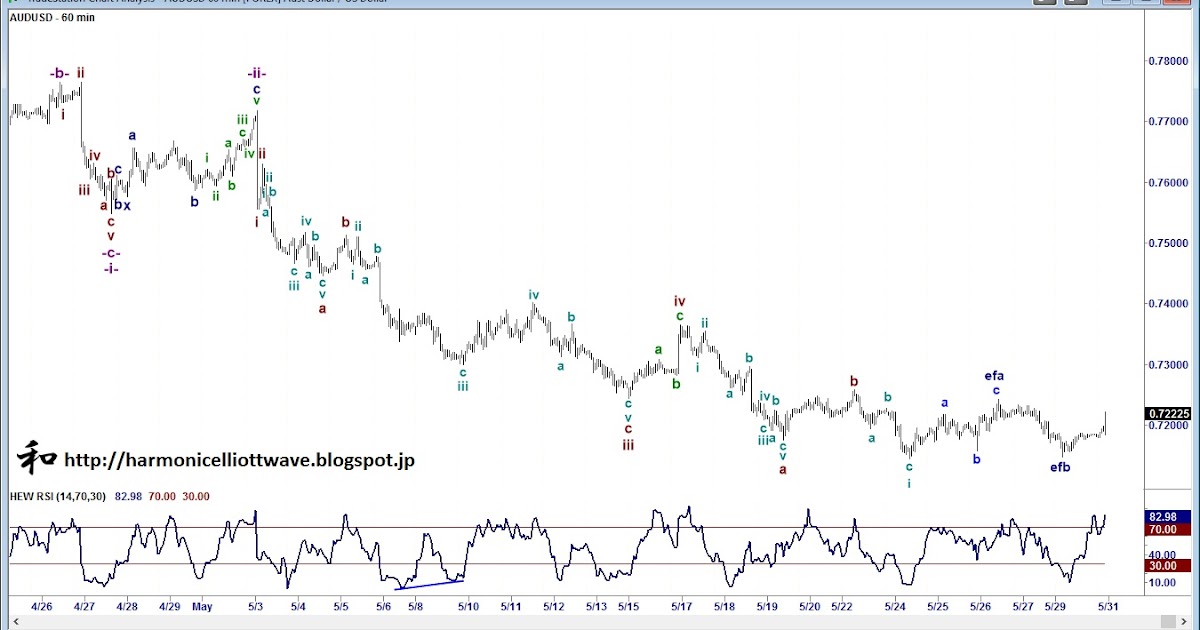Screen dimensions: 1200x630
Task: Click the blue 82.98 RSI scale box
Action: (x=1166, y=516)
